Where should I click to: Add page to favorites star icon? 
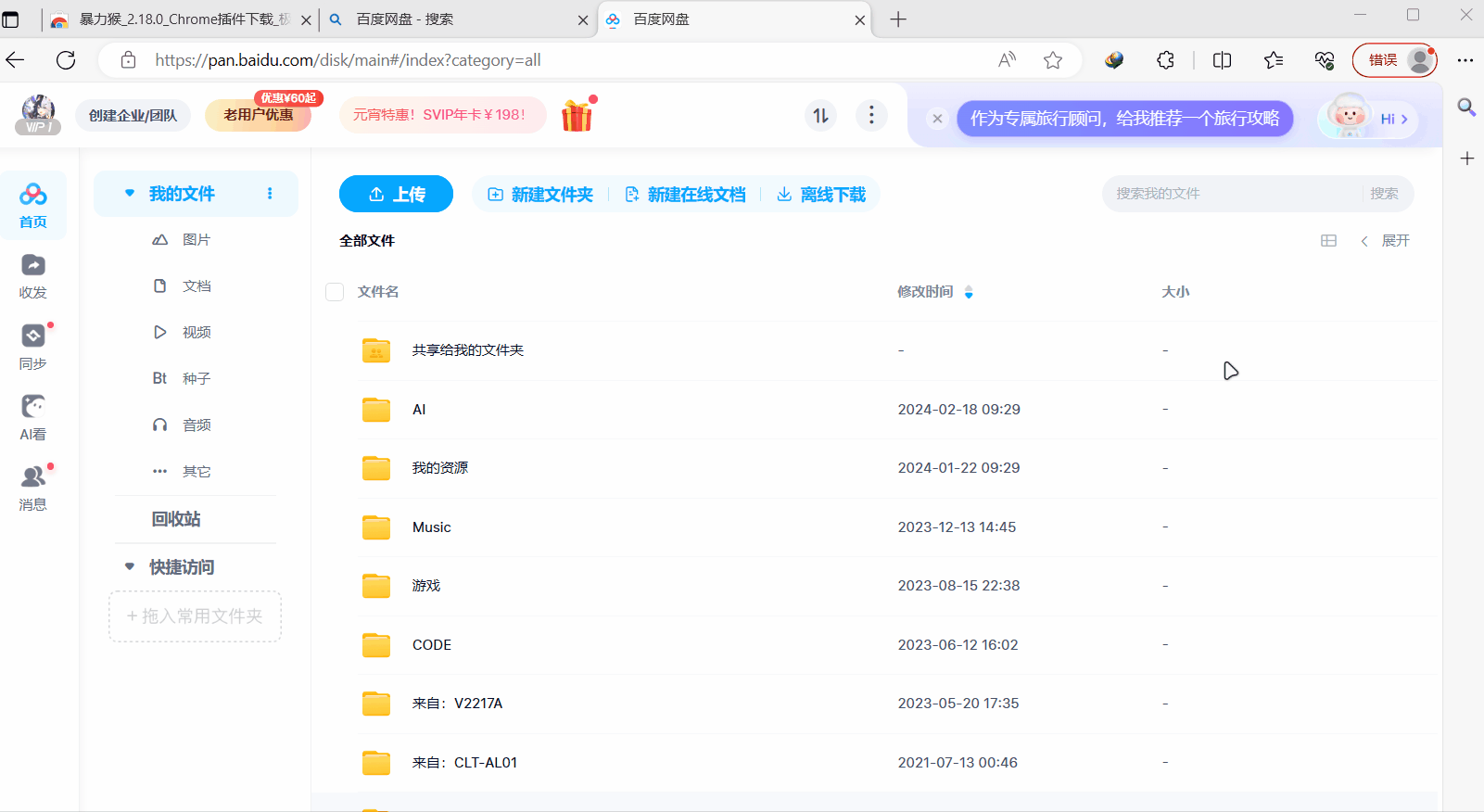1053,60
